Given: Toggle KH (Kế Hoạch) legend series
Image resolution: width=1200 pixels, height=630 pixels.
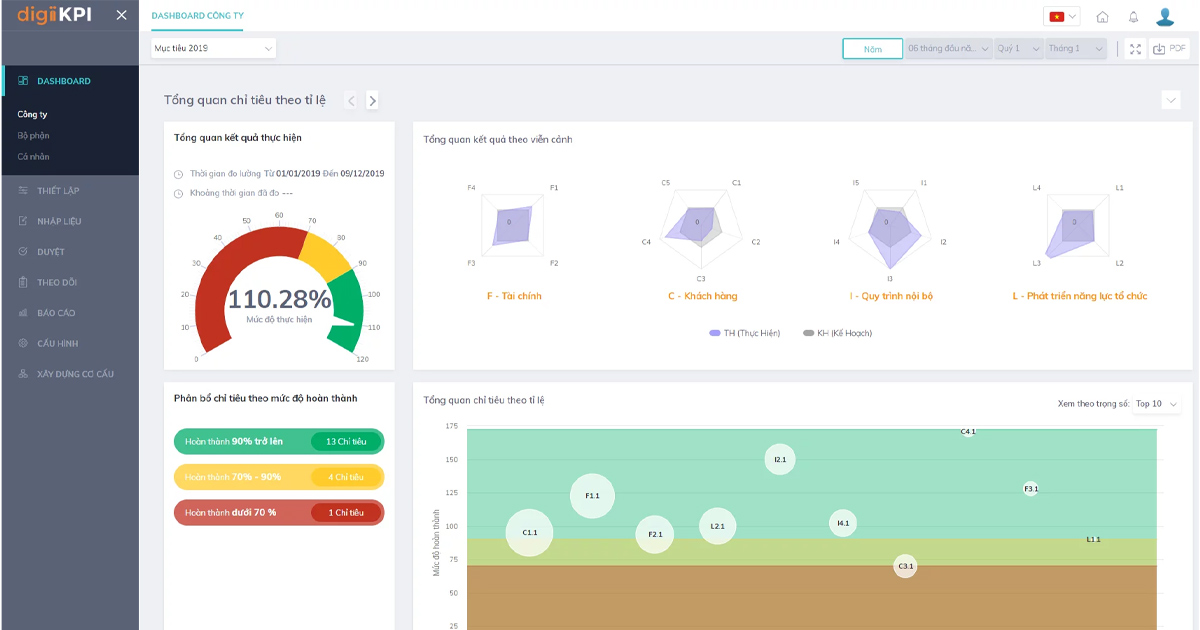Looking at the screenshot, I should (837, 333).
